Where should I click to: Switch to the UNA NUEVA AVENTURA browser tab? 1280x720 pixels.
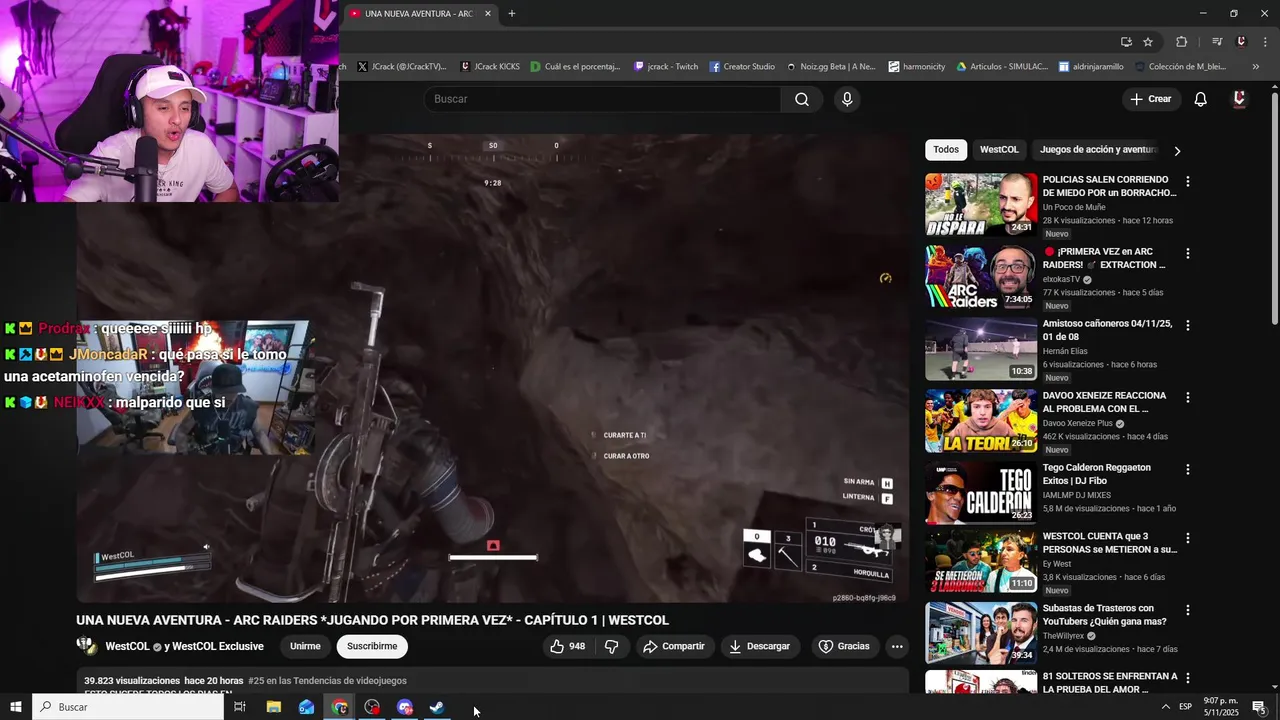point(419,14)
